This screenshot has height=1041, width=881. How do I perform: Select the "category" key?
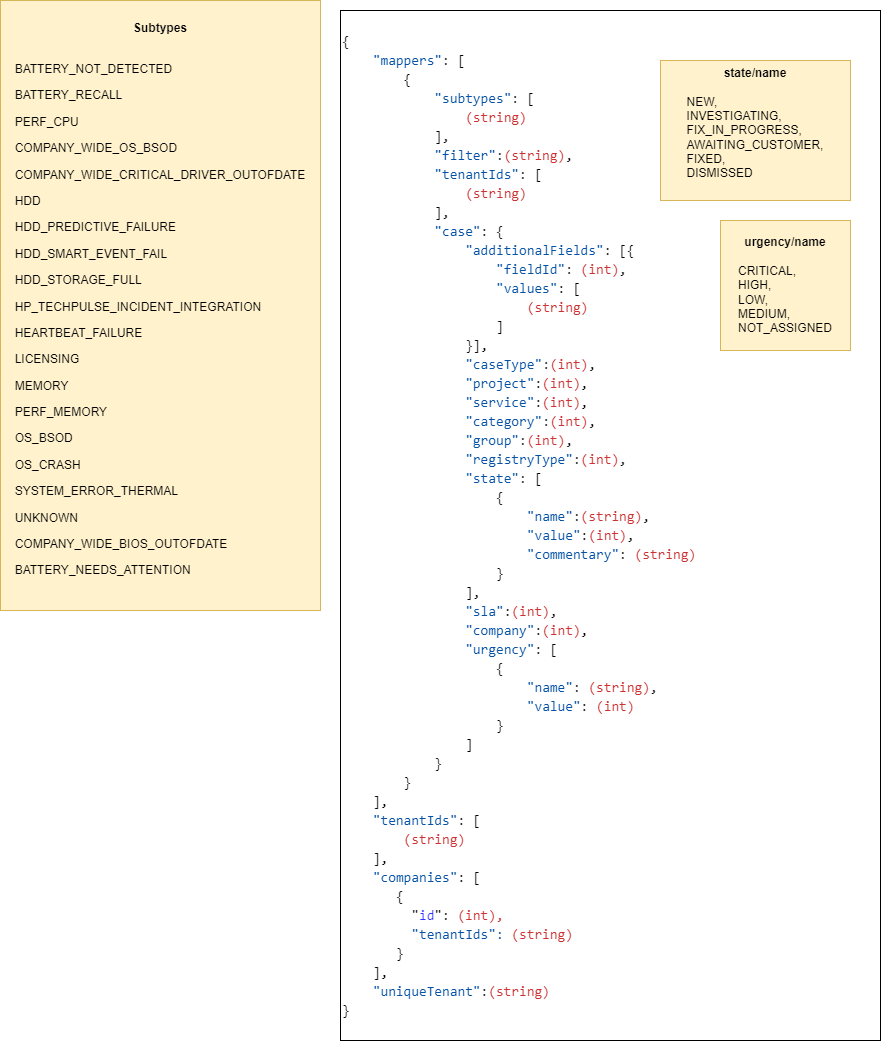tap(504, 422)
